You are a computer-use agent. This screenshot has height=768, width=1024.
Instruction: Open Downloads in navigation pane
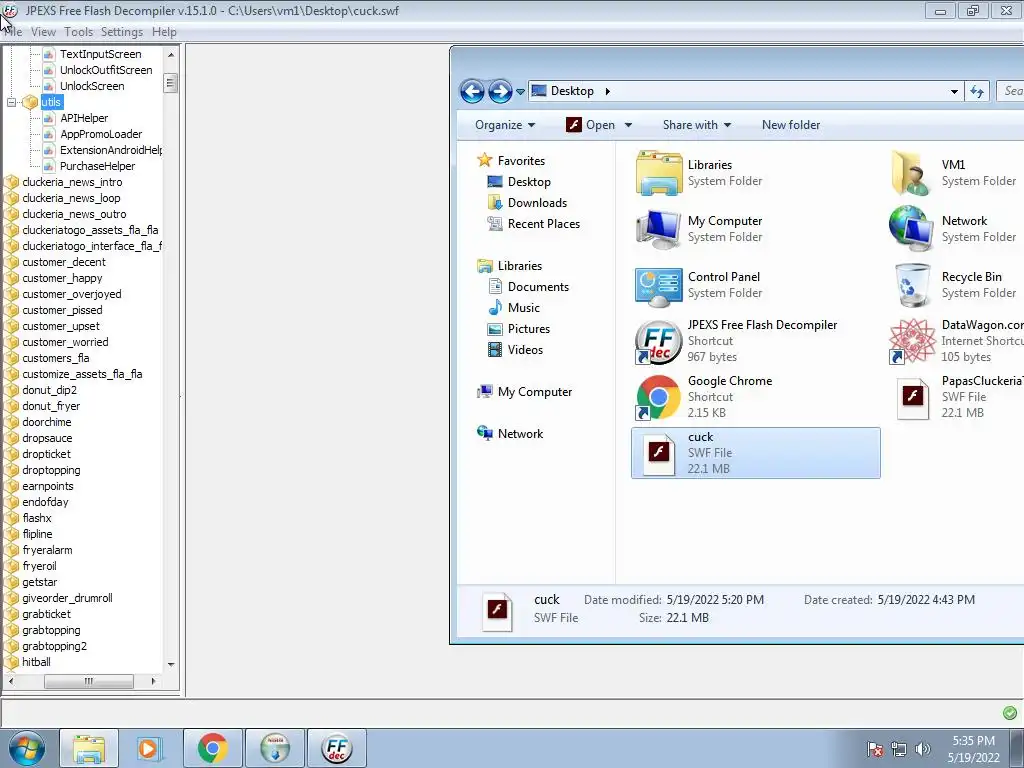click(x=537, y=202)
